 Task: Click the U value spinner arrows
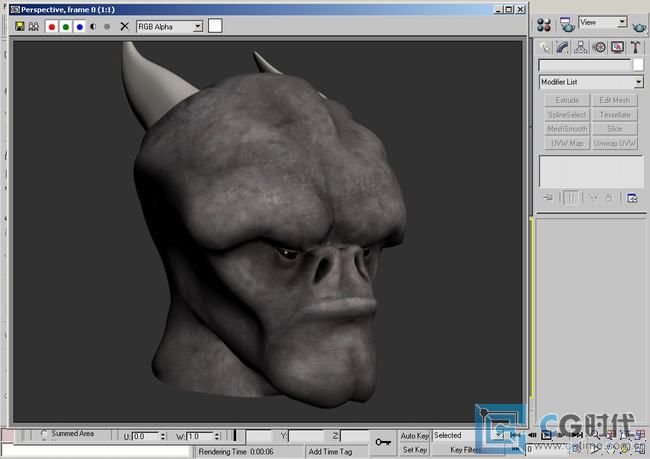[x=163, y=436]
